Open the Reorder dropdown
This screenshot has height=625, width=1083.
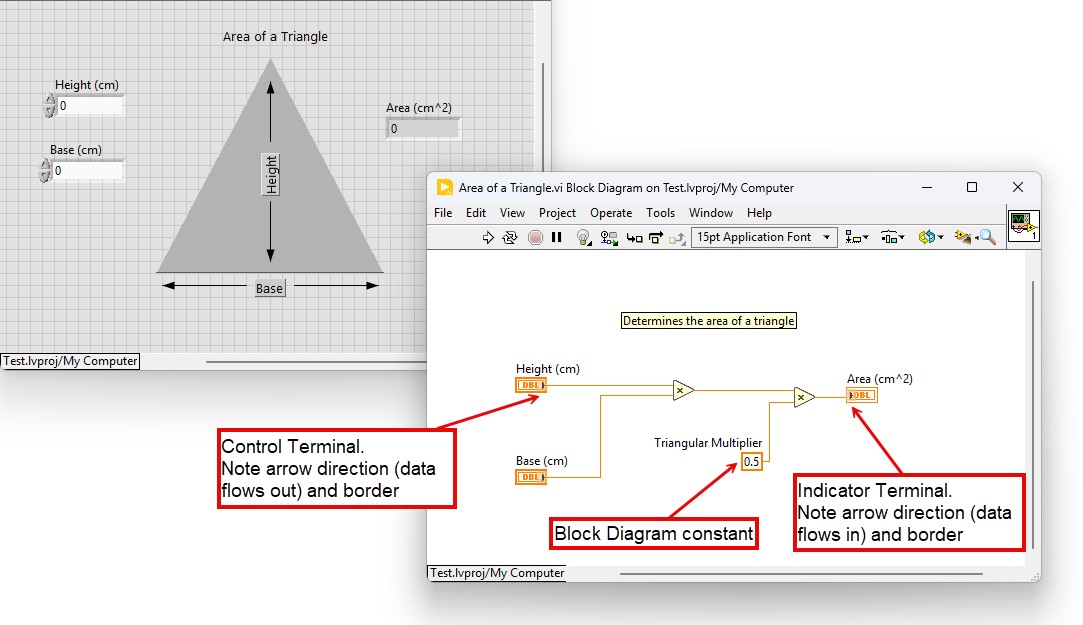click(x=930, y=238)
